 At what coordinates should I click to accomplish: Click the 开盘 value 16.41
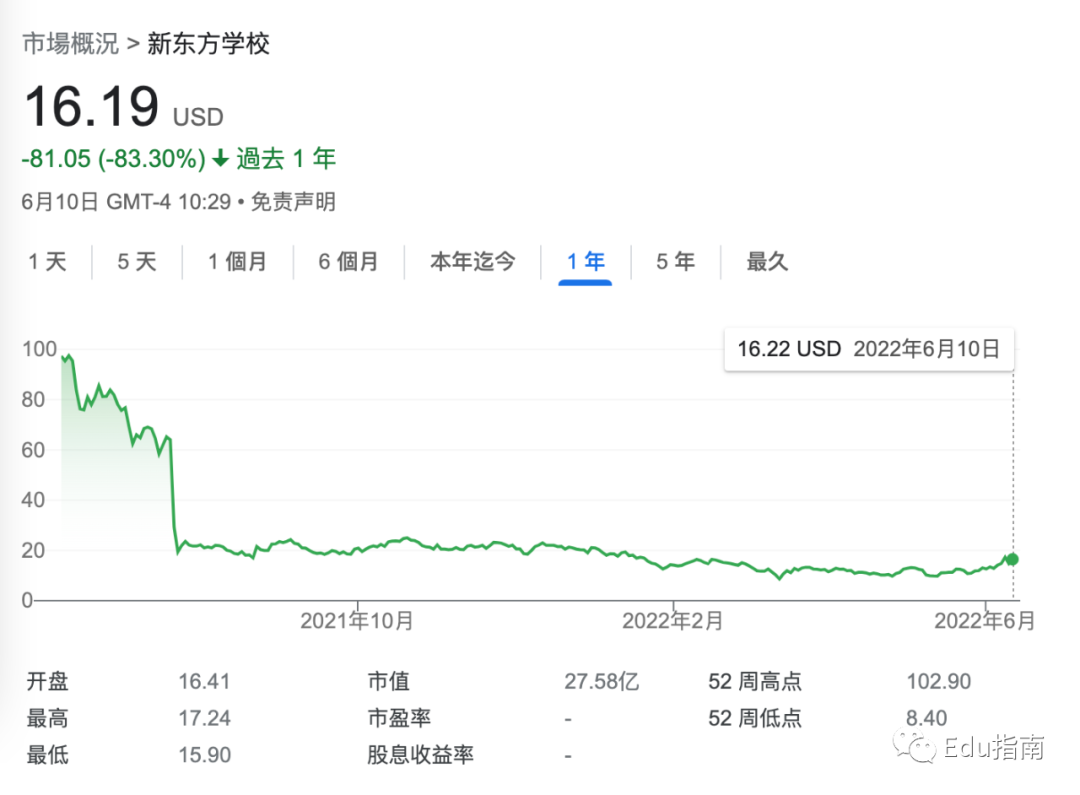point(204,681)
